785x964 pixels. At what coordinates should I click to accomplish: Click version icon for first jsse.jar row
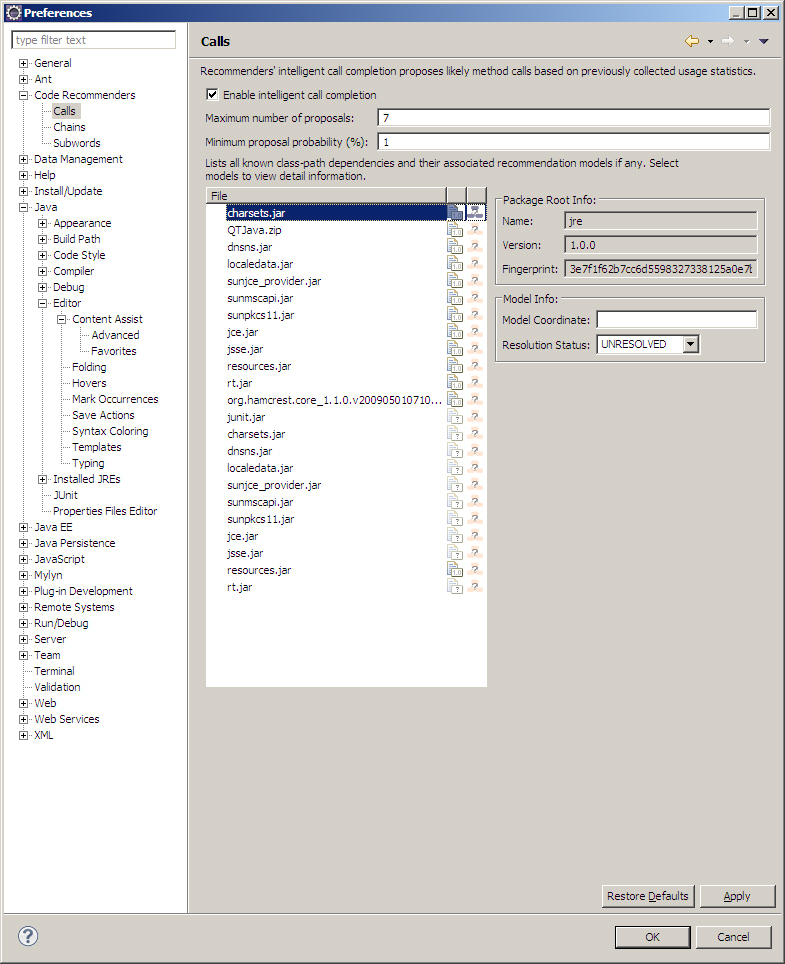click(x=455, y=349)
